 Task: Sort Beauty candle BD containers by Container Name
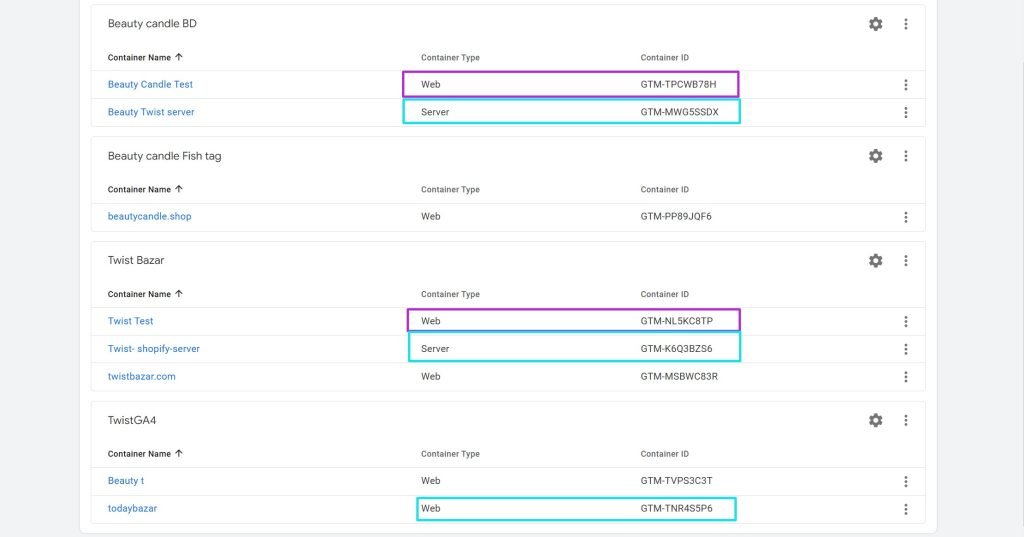pyautogui.click(x=145, y=57)
